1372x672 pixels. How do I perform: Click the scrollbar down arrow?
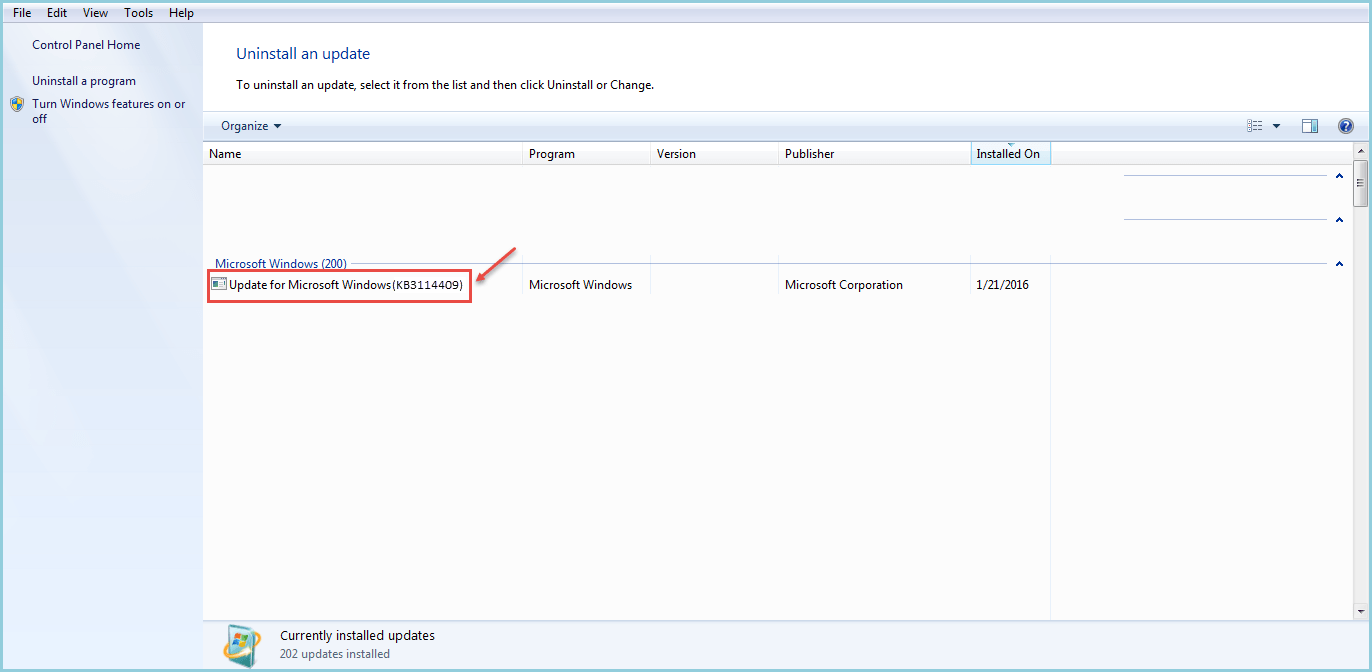click(x=1360, y=611)
